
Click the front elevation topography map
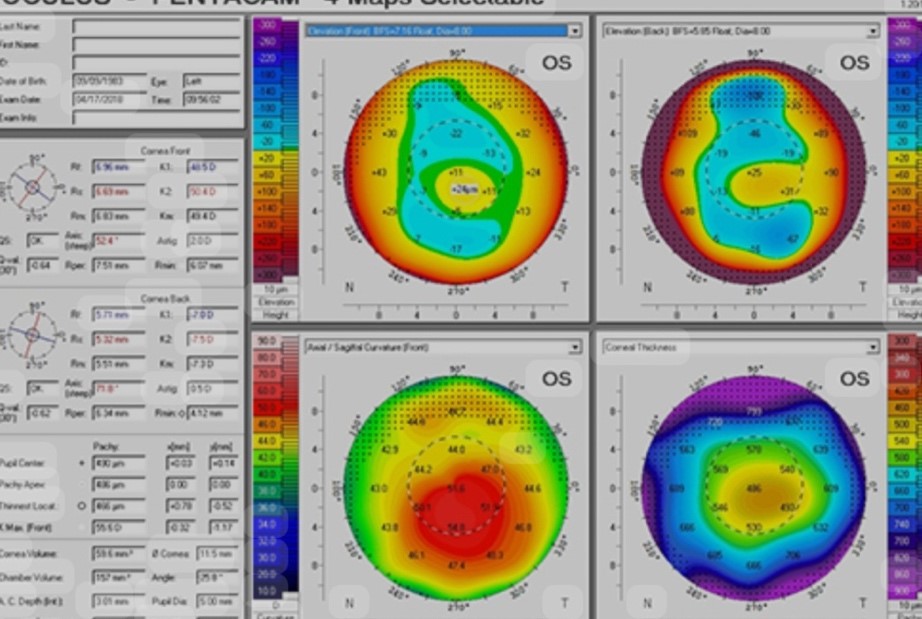coord(455,170)
